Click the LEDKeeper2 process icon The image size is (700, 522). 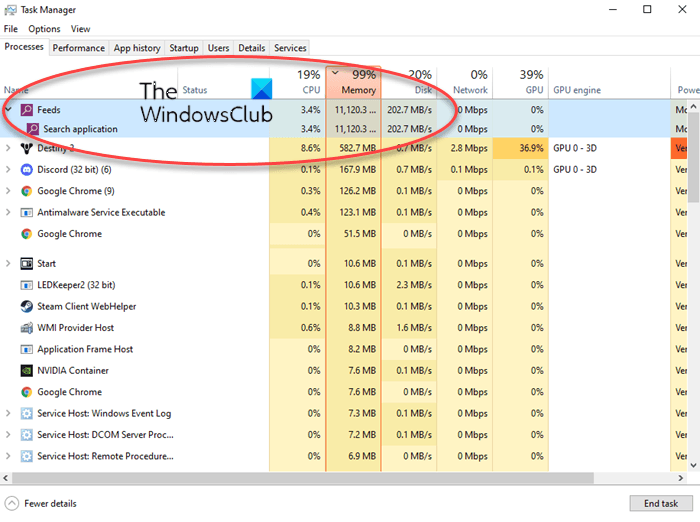(27, 285)
